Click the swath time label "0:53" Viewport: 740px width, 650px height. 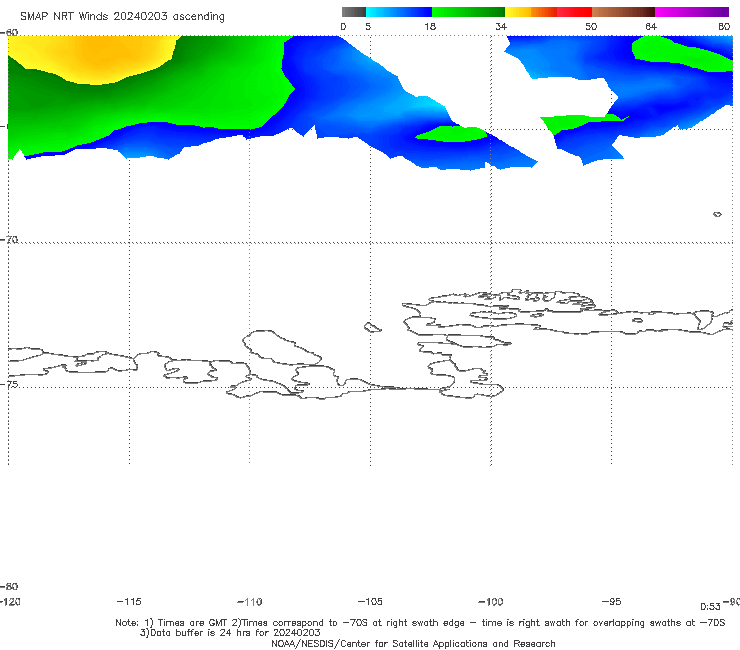click(x=710, y=607)
